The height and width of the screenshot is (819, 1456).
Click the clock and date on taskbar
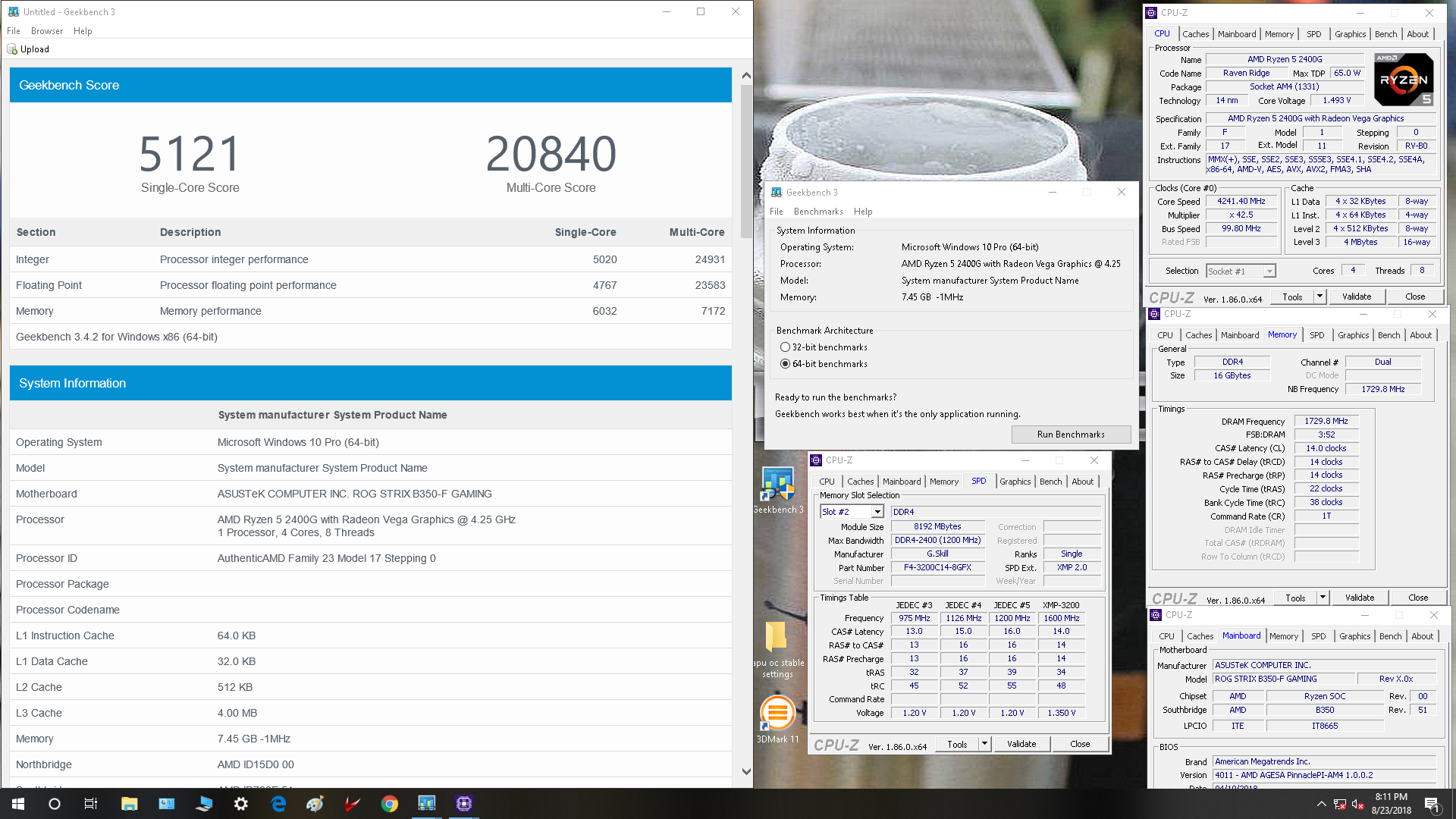tap(1392, 804)
